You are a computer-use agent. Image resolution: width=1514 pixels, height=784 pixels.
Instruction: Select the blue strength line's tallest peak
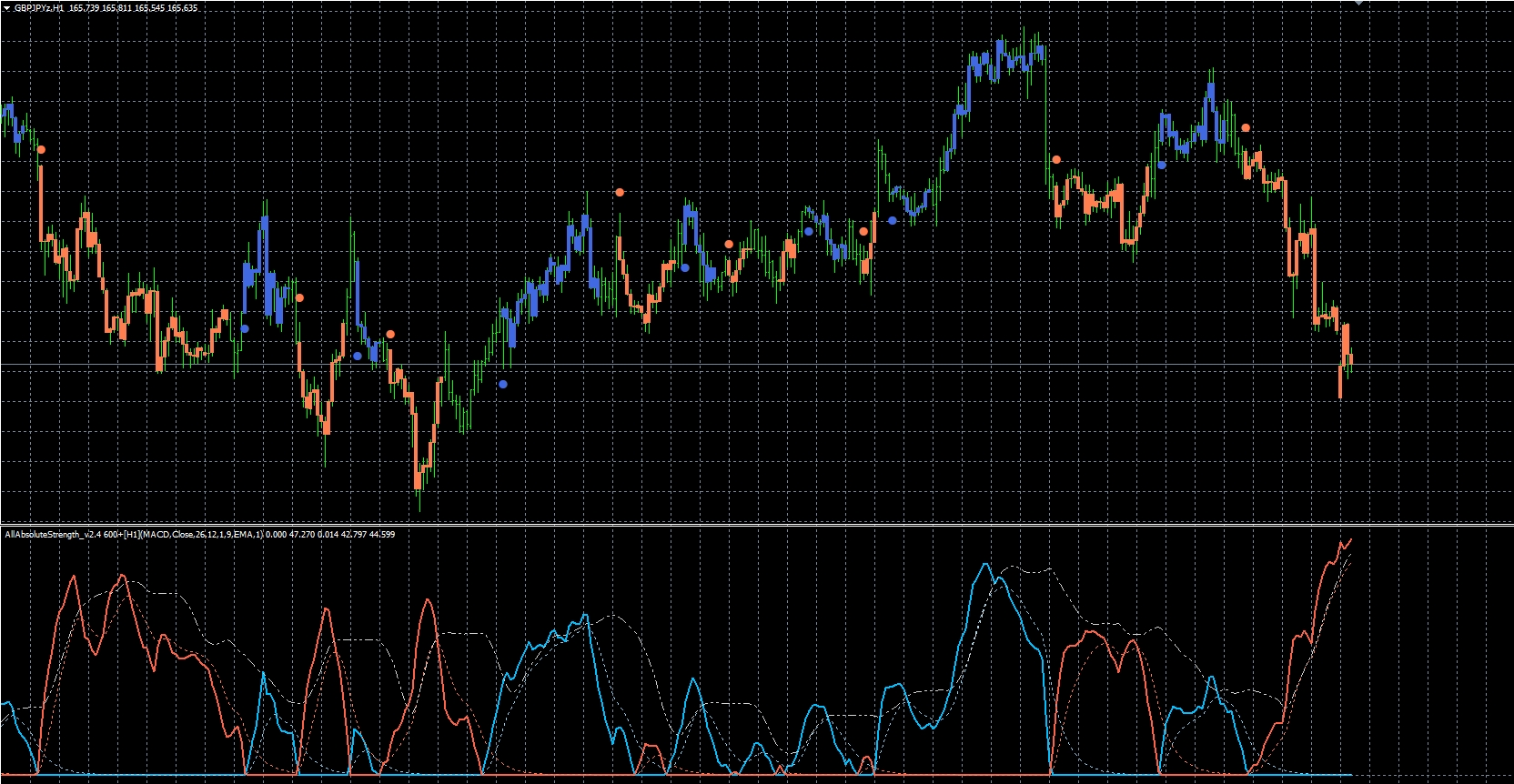[x=986, y=566]
